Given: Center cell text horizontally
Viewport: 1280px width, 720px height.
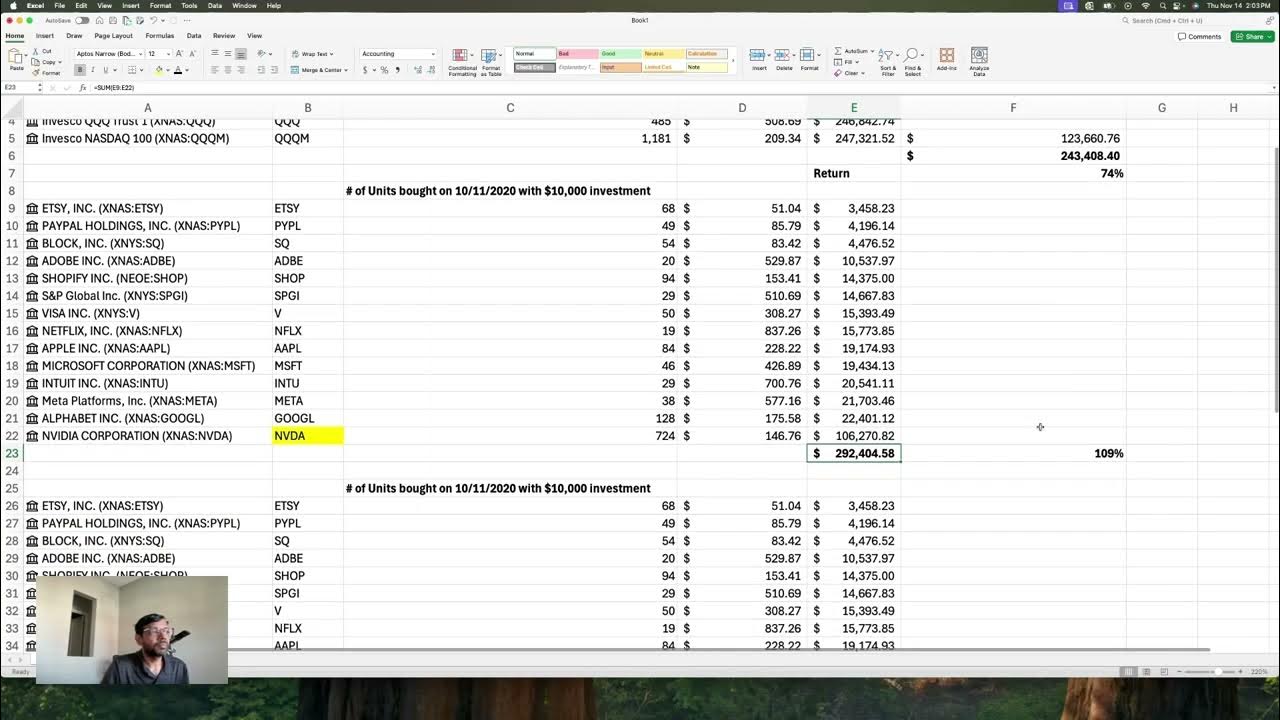Looking at the screenshot, I should [228, 70].
